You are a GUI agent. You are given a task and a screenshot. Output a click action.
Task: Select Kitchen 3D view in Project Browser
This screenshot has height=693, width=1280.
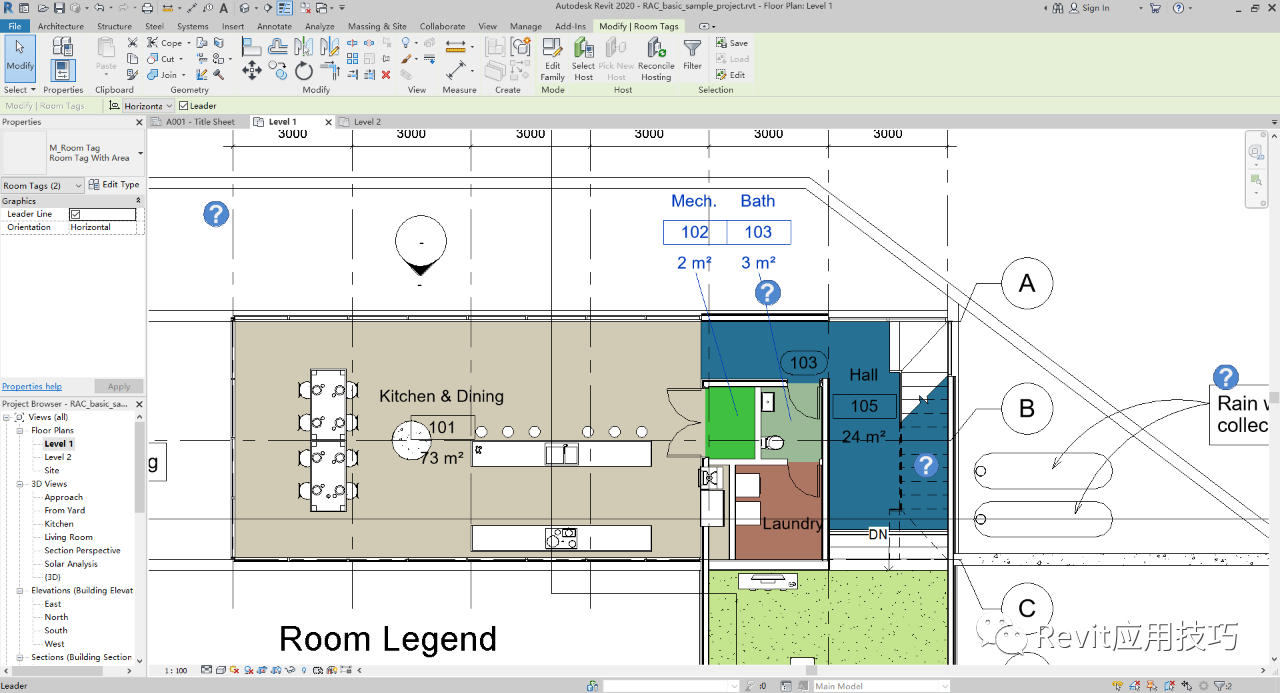59,524
